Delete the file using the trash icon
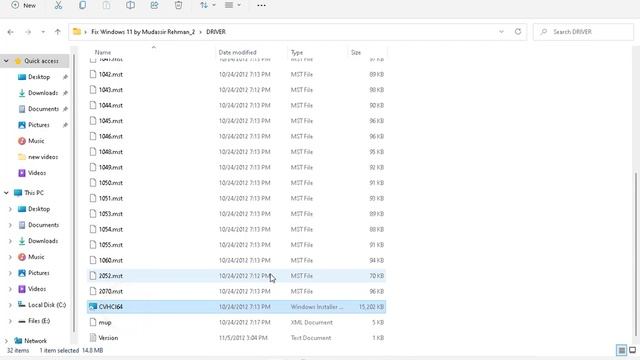The width and height of the screenshot is (640, 360). click(x=178, y=5)
